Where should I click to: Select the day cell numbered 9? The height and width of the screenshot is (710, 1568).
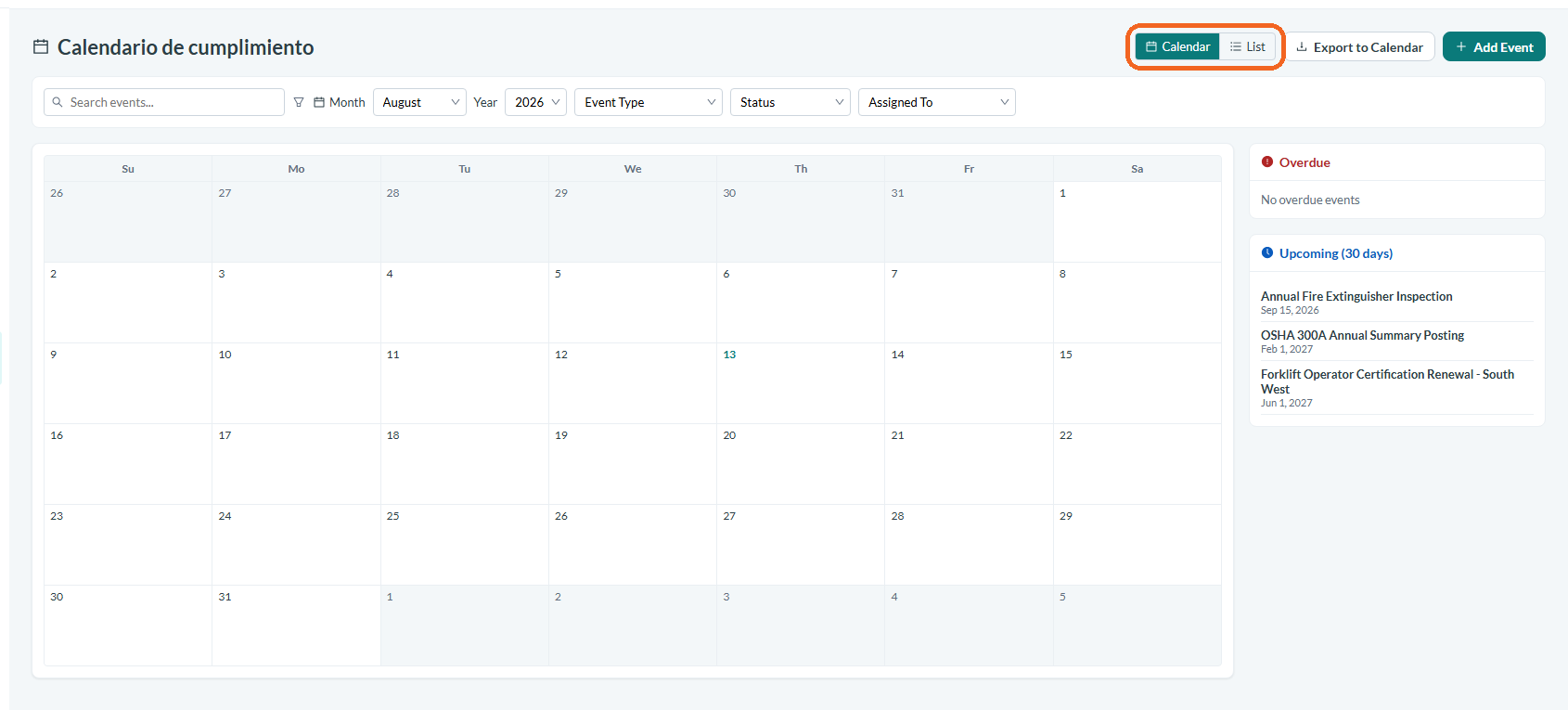tap(128, 383)
